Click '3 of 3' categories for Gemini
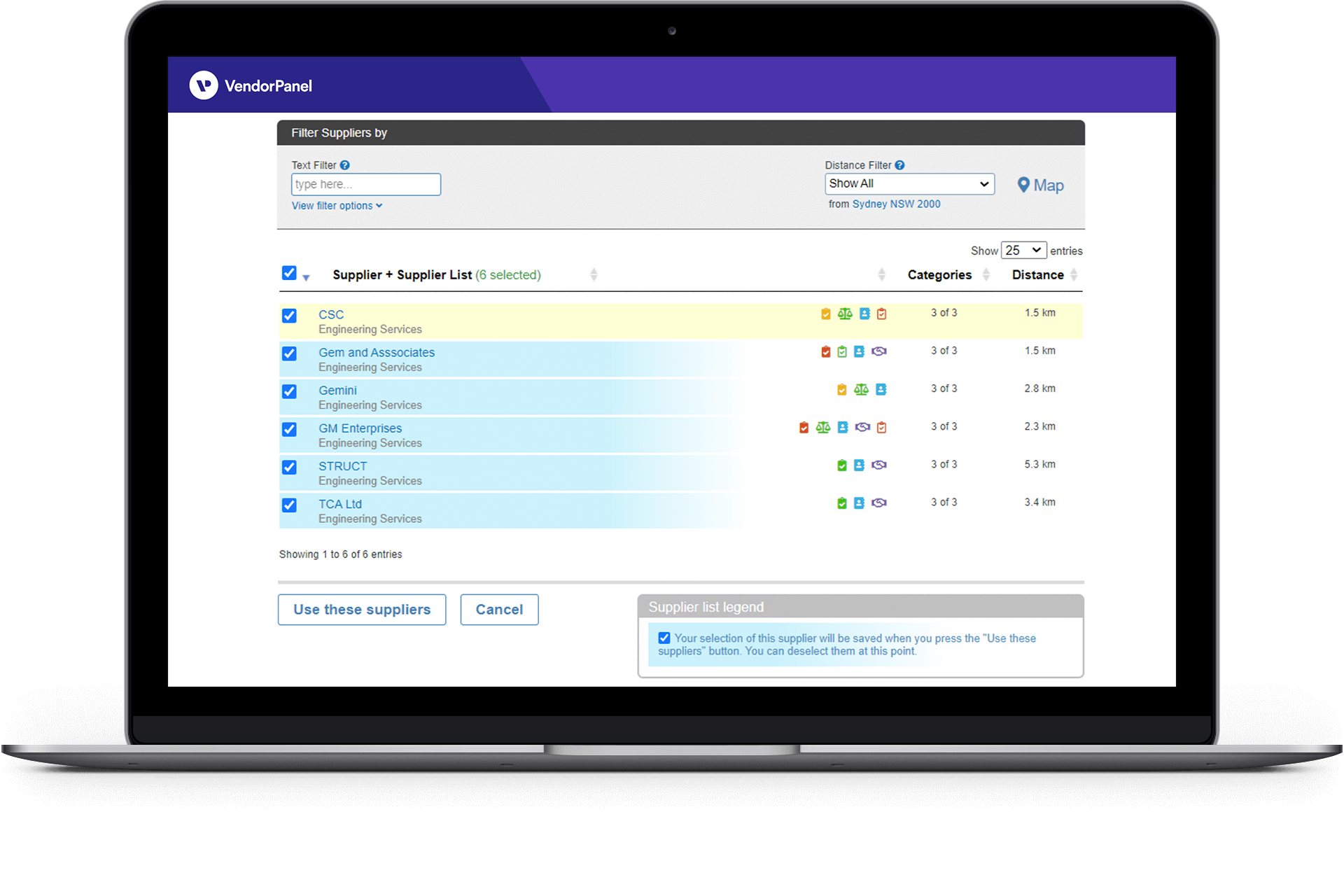Viewport: 1344px width, 896px height. [944, 388]
